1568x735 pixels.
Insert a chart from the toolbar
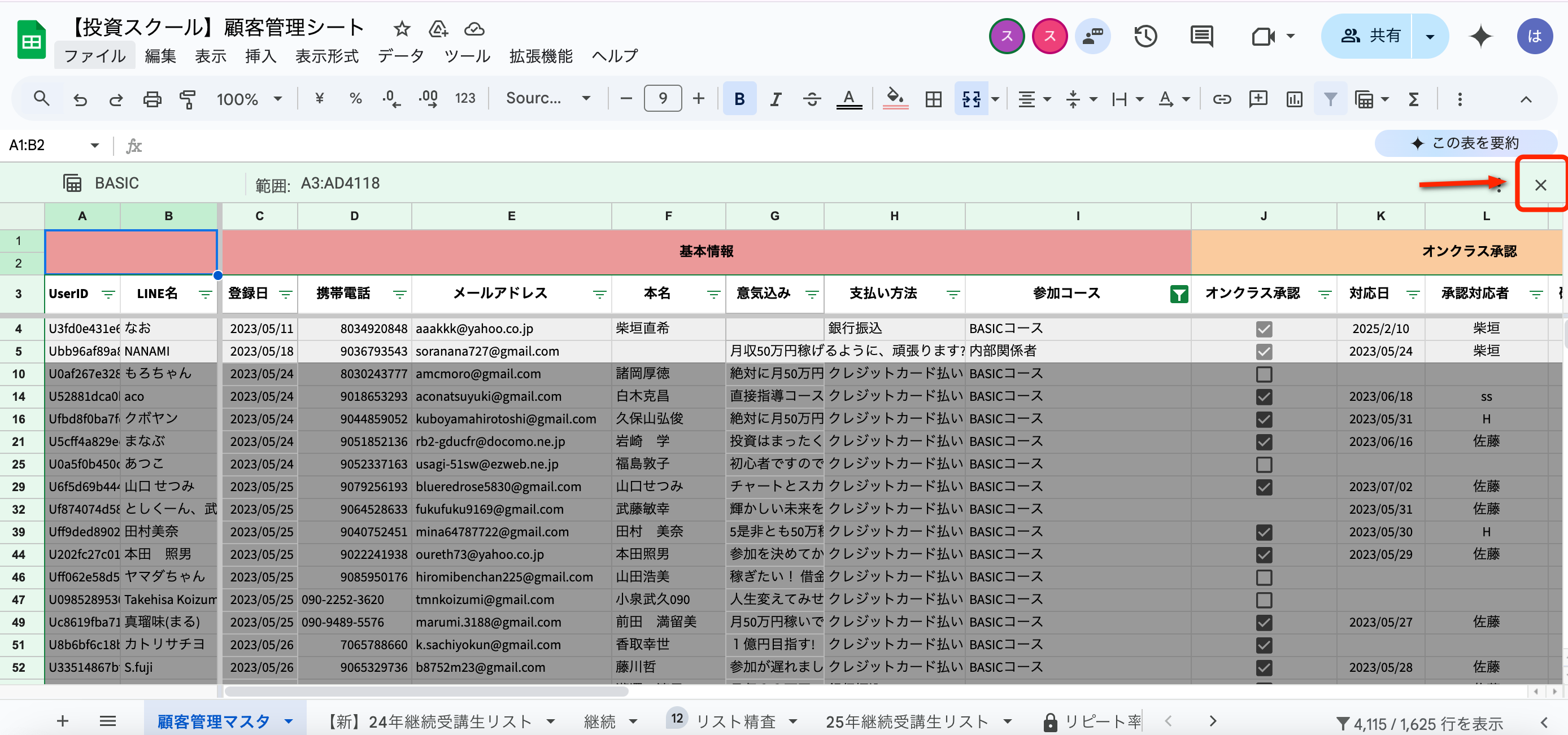click(x=1294, y=98)
